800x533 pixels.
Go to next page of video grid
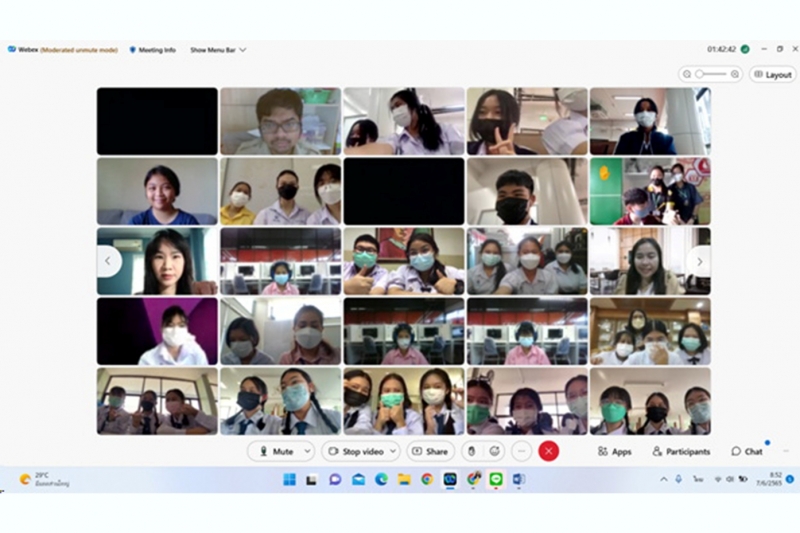click(699, 261)
